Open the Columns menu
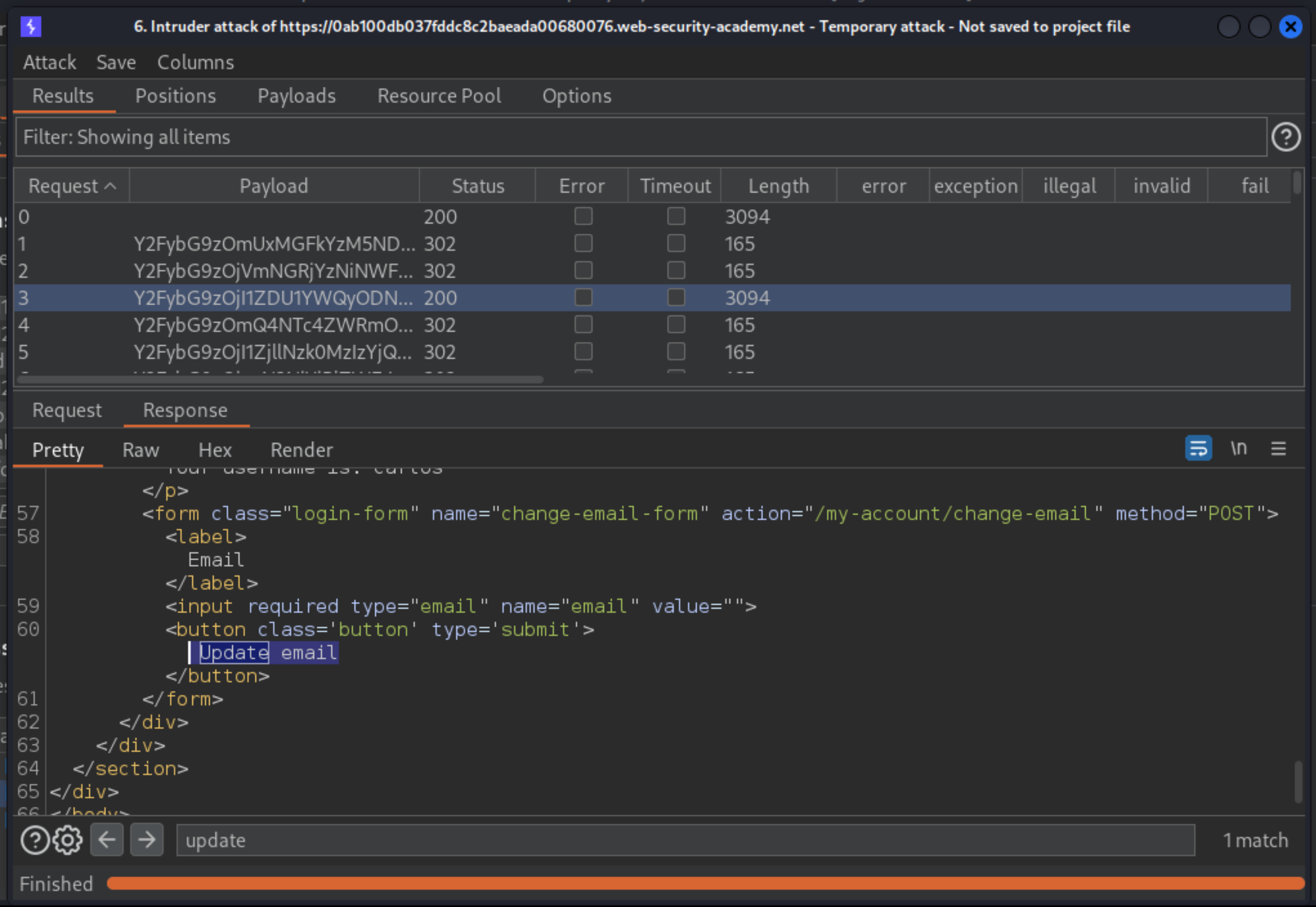1316x907 pixels. pos(195,62)
